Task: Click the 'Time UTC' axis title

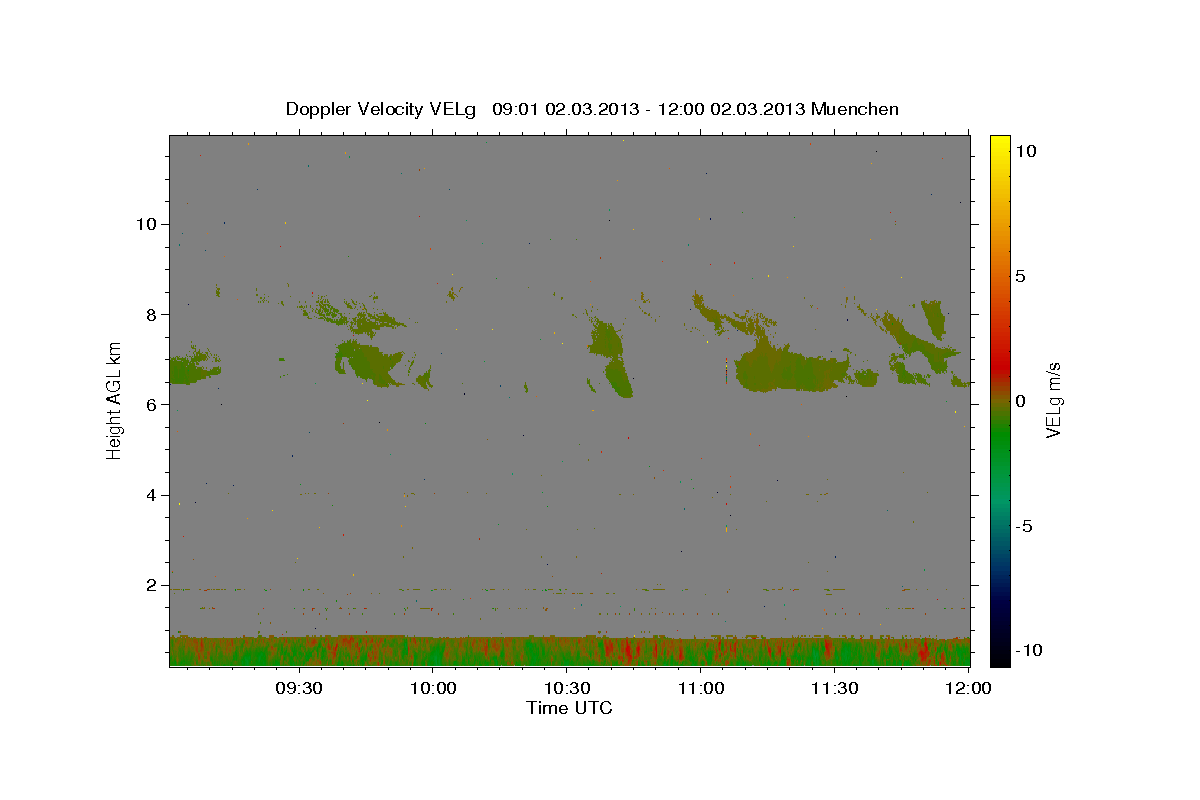Action: [x=569, y=708]
